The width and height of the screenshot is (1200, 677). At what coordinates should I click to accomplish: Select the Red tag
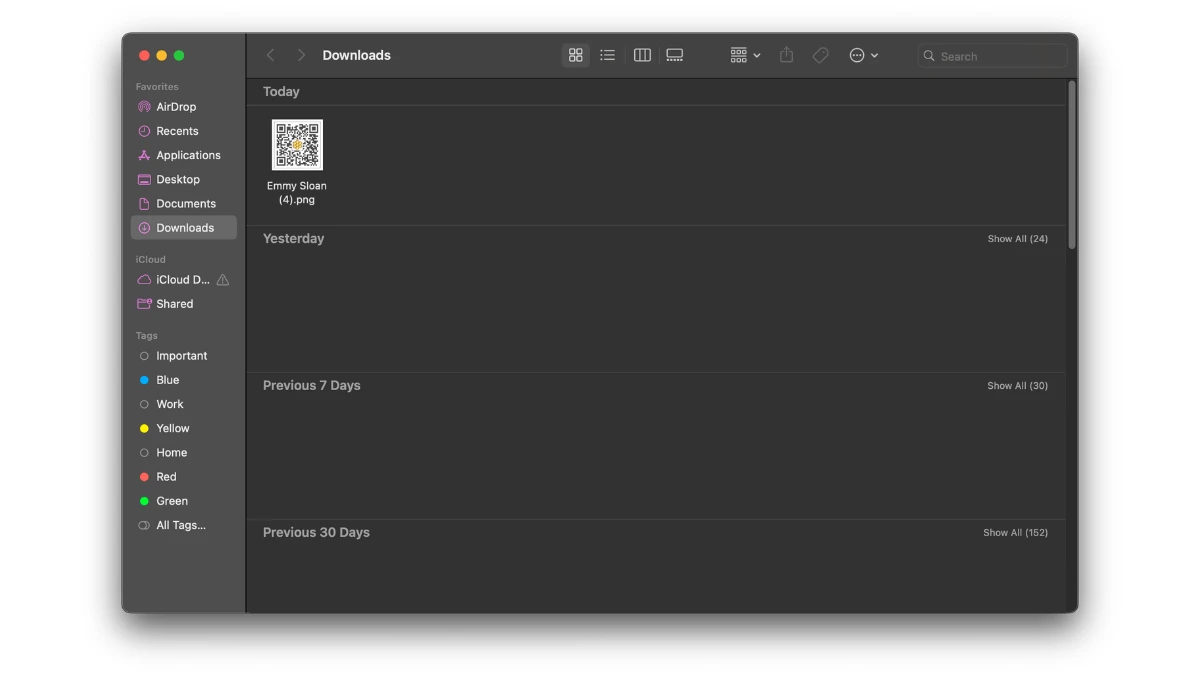[165, 476]
